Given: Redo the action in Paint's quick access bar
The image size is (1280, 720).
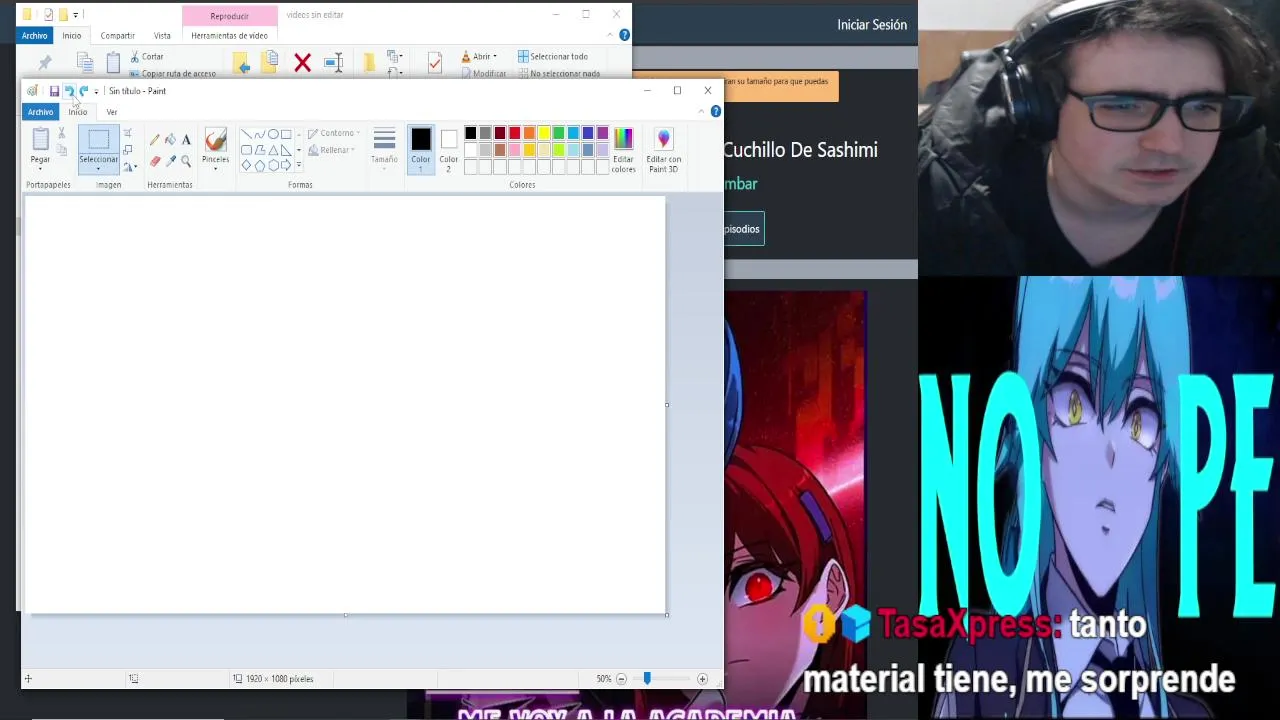Looking at the screenshot, I should 83,91.
